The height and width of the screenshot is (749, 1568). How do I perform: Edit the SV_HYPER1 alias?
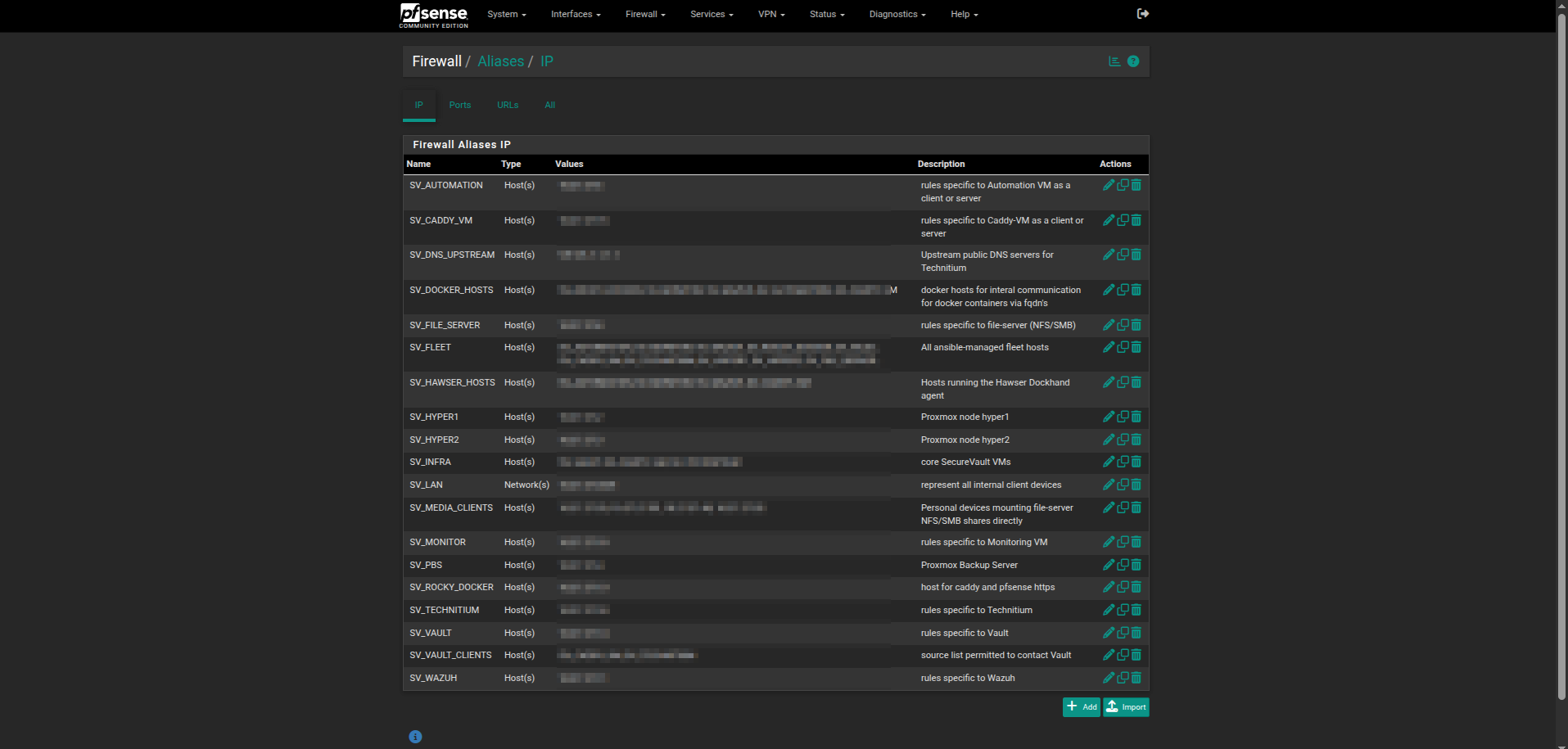click(x=1109, y=417)
